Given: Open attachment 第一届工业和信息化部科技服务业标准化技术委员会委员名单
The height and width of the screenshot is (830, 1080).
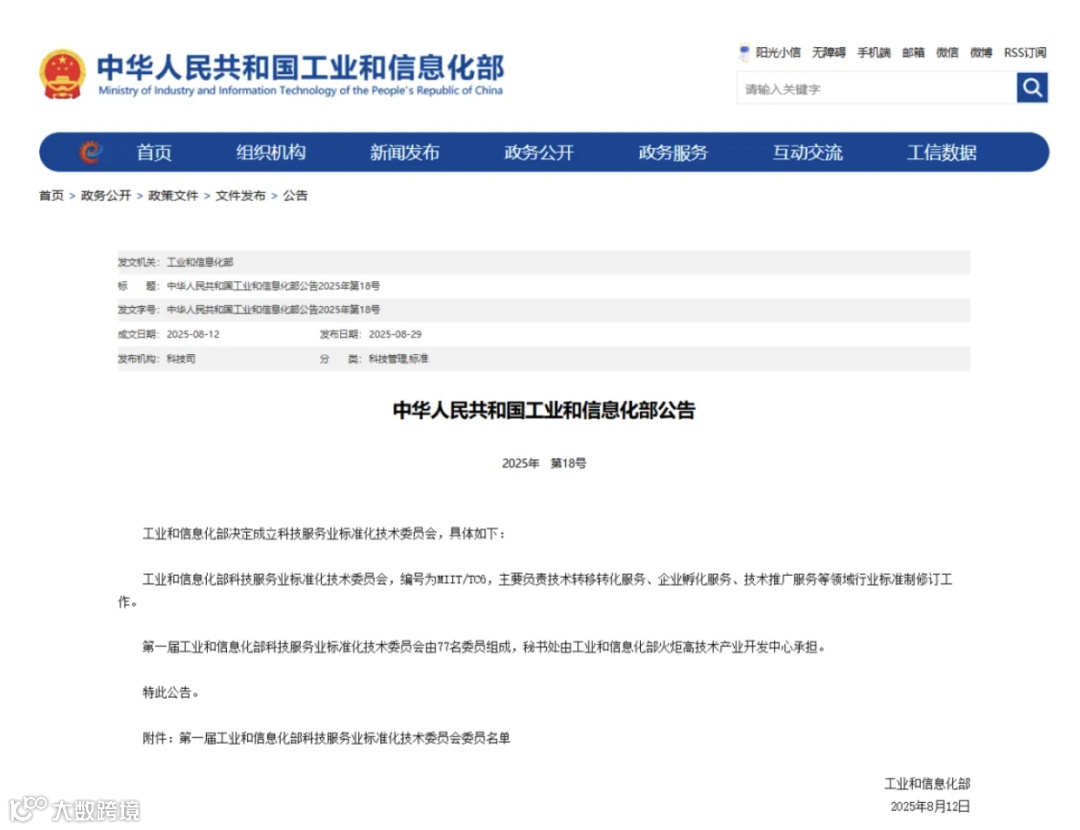Looking at the screenshot, I should 344,738.
